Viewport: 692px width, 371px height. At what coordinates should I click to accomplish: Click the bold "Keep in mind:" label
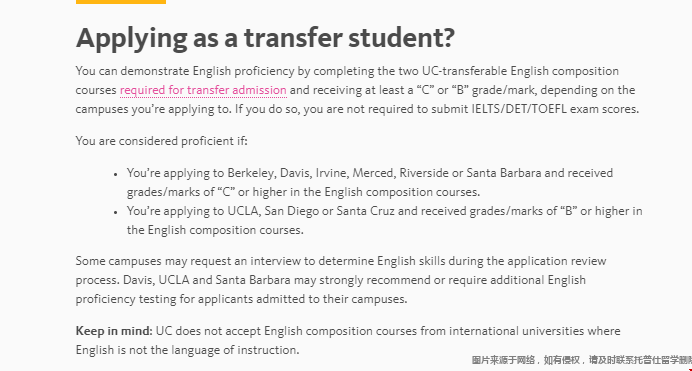[x=114, y=331]
